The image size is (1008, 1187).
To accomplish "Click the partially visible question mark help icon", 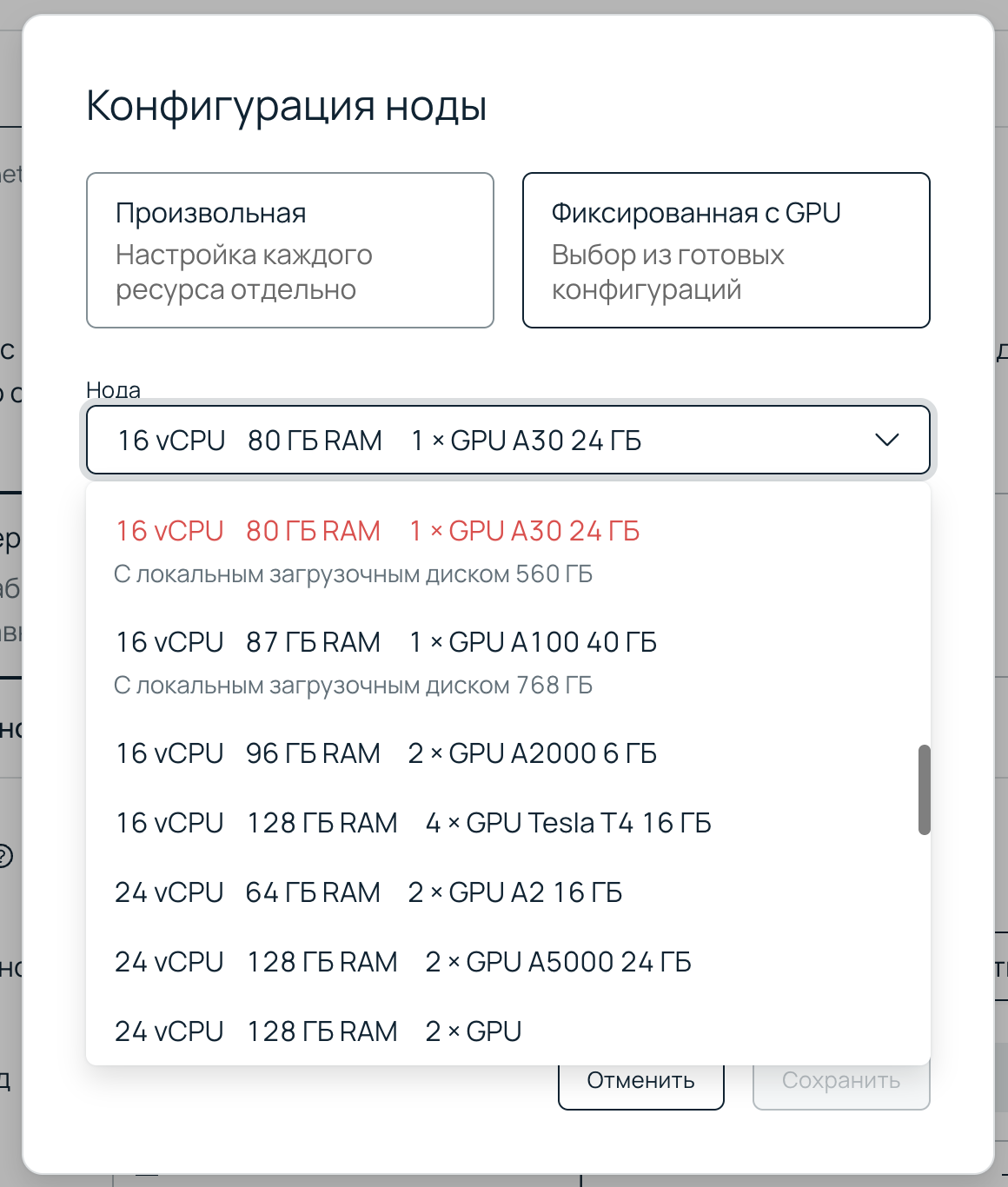I will [4, 856].
